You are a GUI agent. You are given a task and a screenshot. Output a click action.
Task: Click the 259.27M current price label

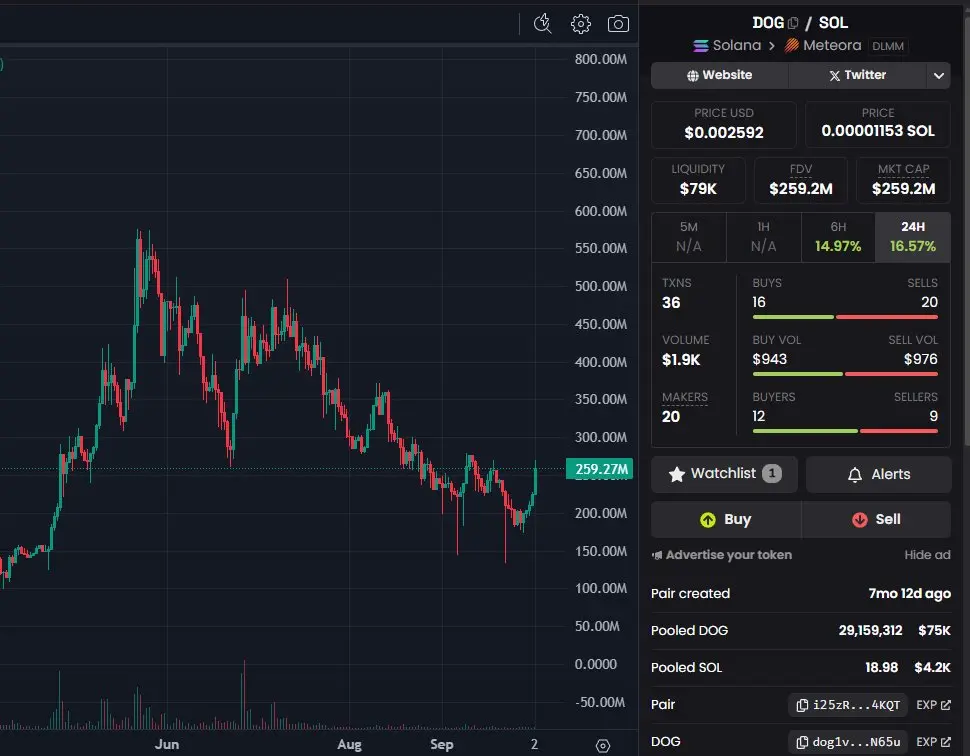tap(600, 469)
